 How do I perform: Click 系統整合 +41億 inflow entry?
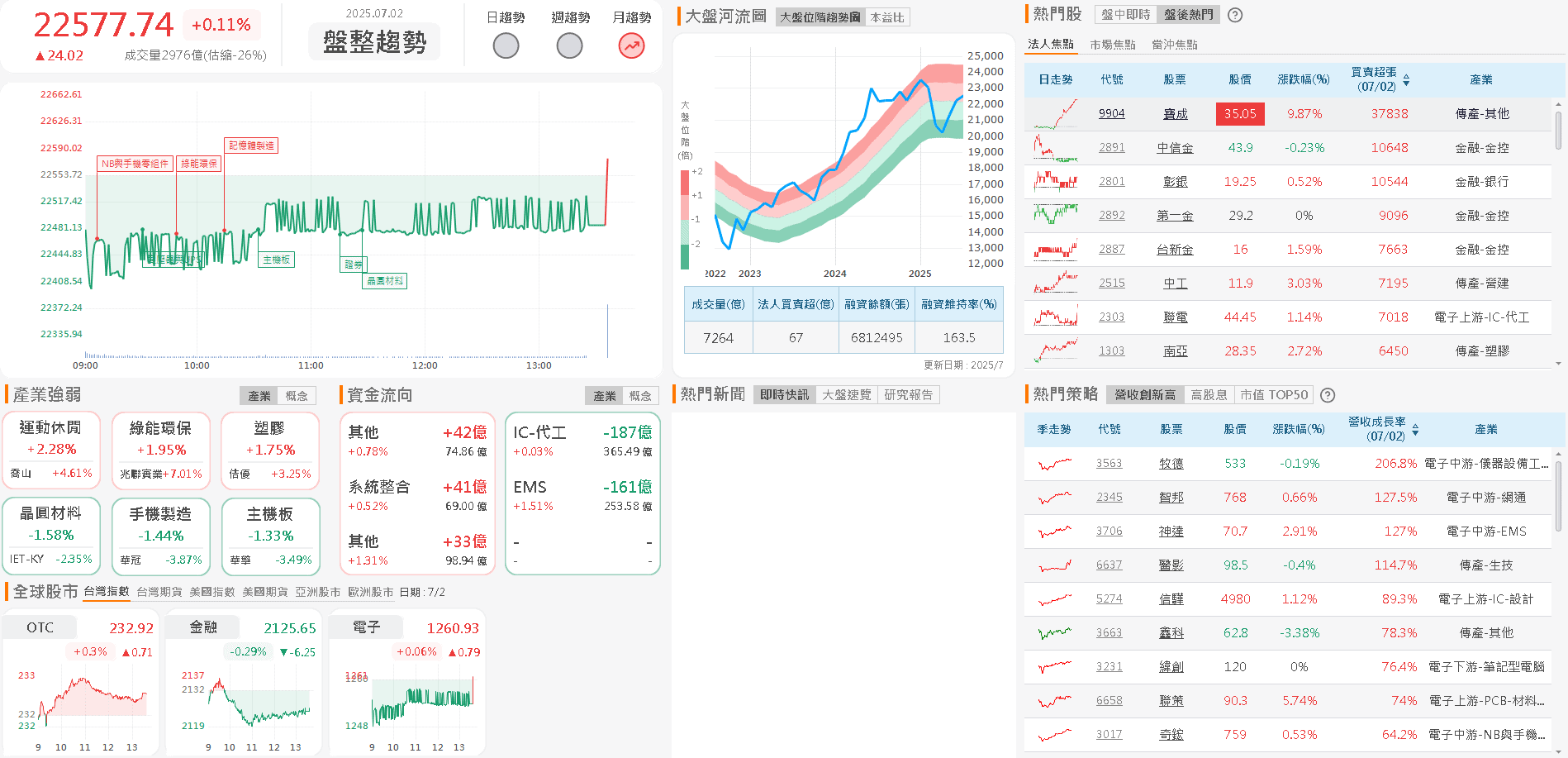417,496
